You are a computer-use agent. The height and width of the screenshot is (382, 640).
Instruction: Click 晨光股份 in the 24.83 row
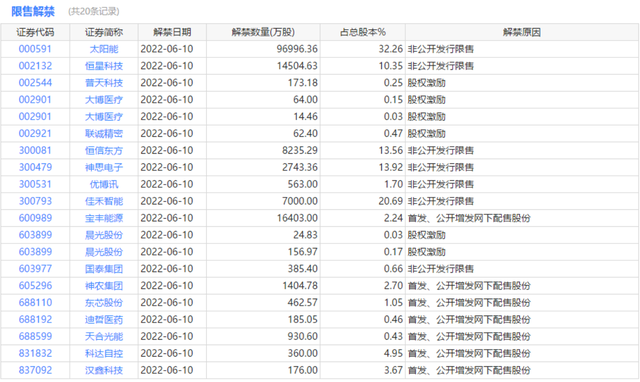104,235
